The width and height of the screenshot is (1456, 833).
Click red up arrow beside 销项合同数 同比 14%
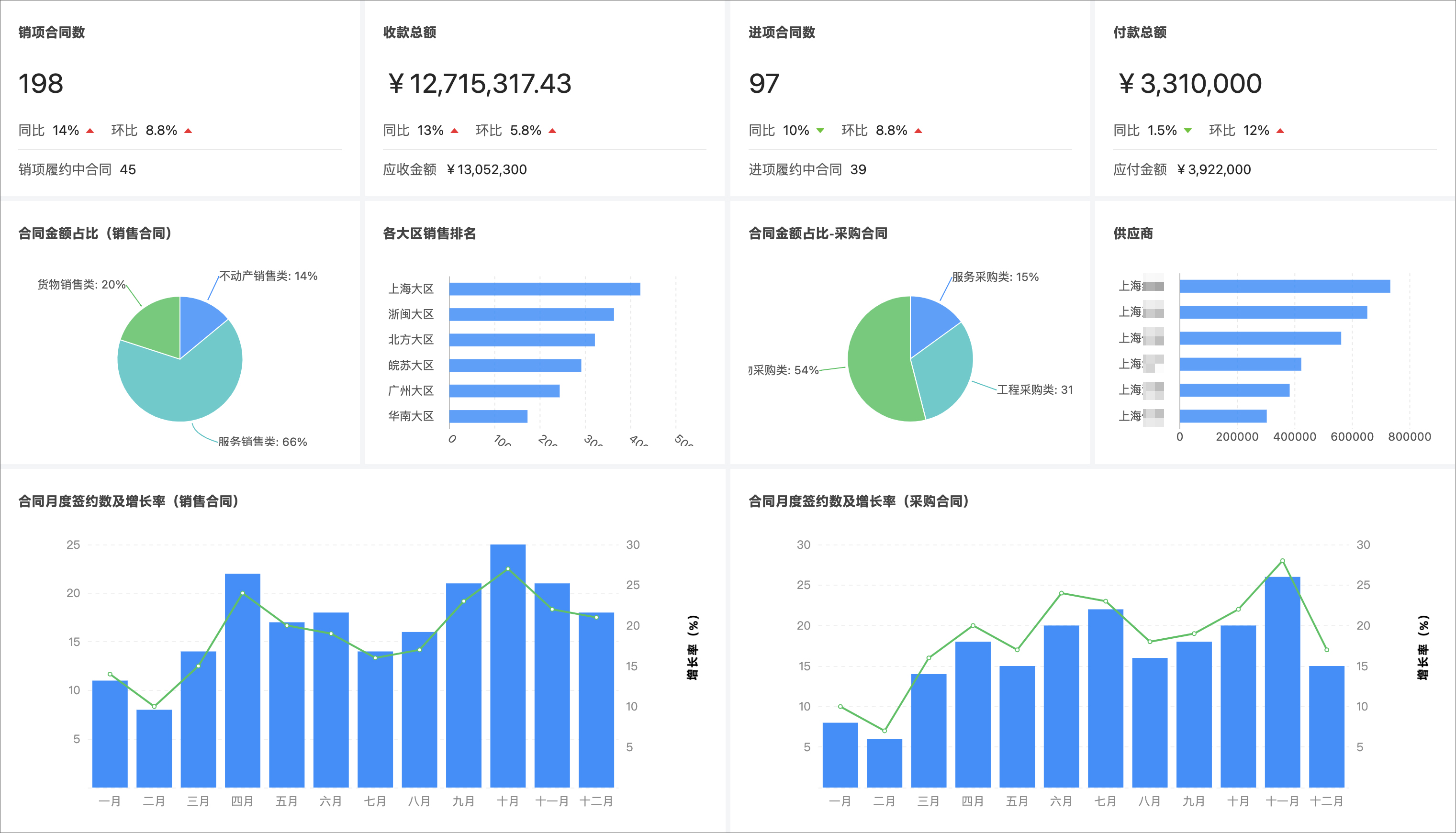tap(90, 131)
